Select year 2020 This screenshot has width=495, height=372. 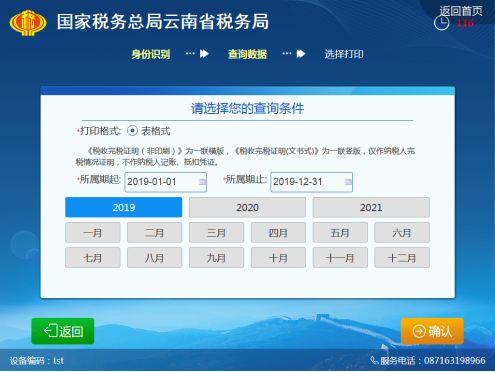coord(247,207)
